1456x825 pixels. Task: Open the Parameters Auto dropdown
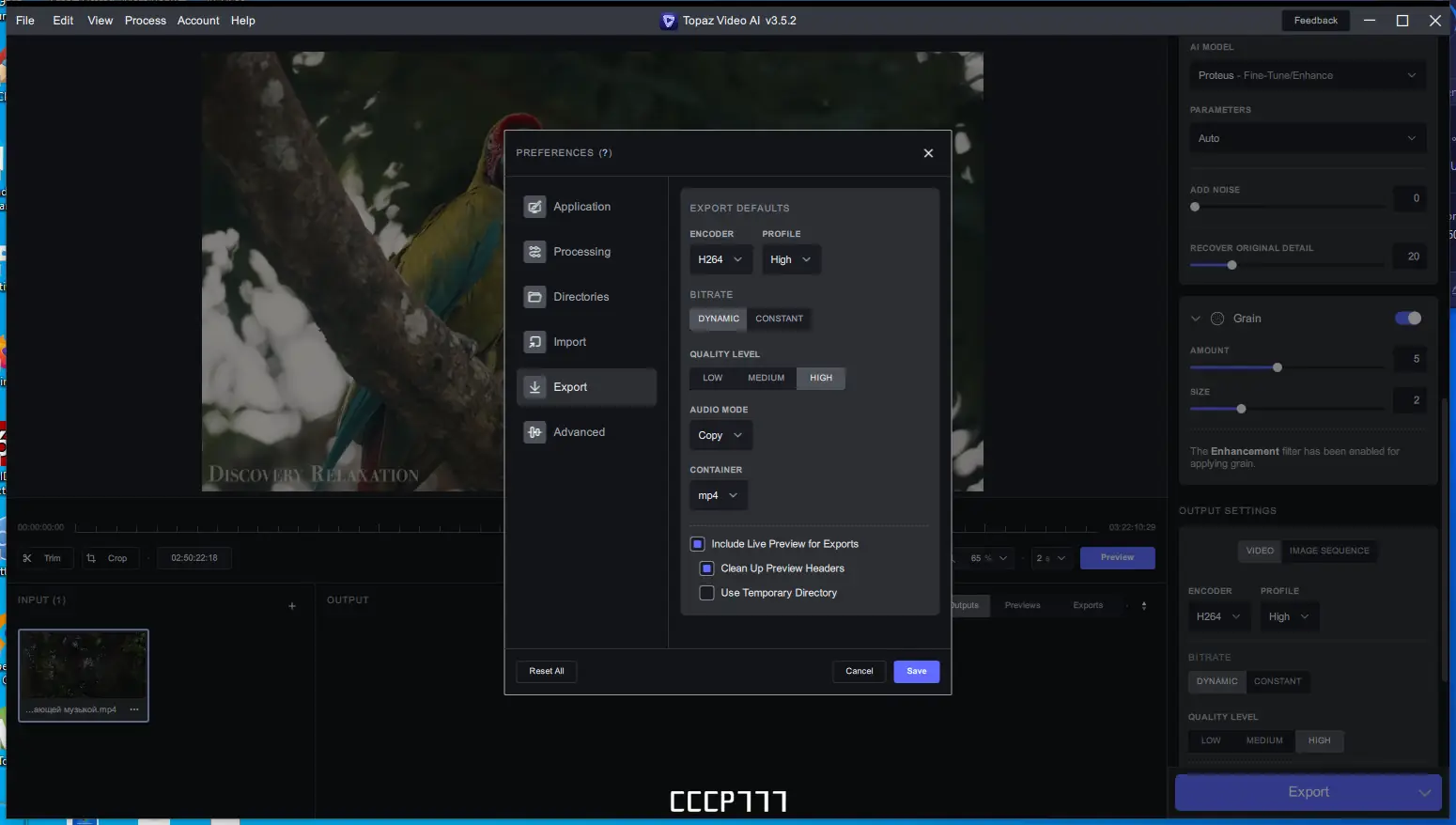(1307, 138)
